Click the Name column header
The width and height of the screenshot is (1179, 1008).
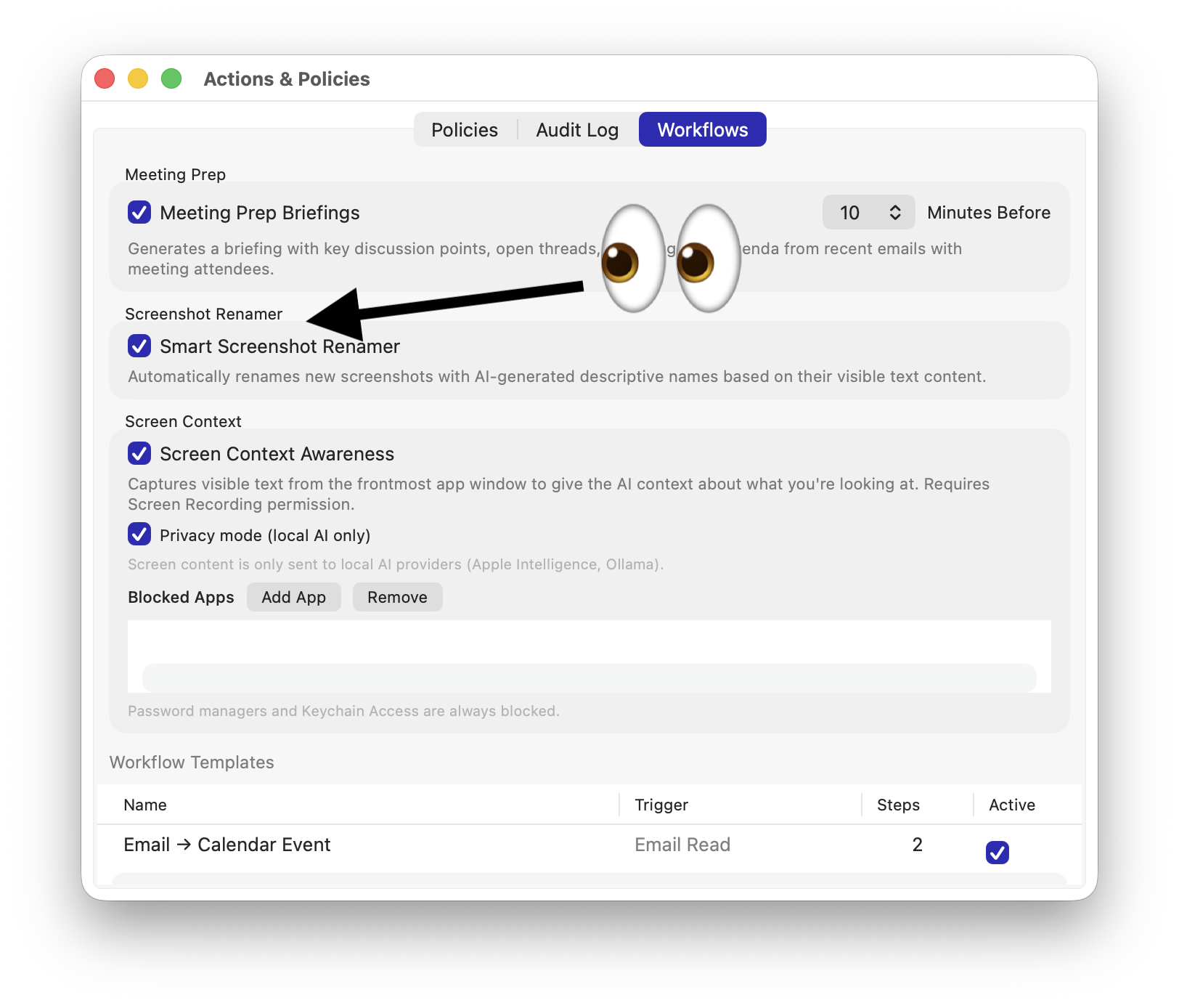click(145, 805)
